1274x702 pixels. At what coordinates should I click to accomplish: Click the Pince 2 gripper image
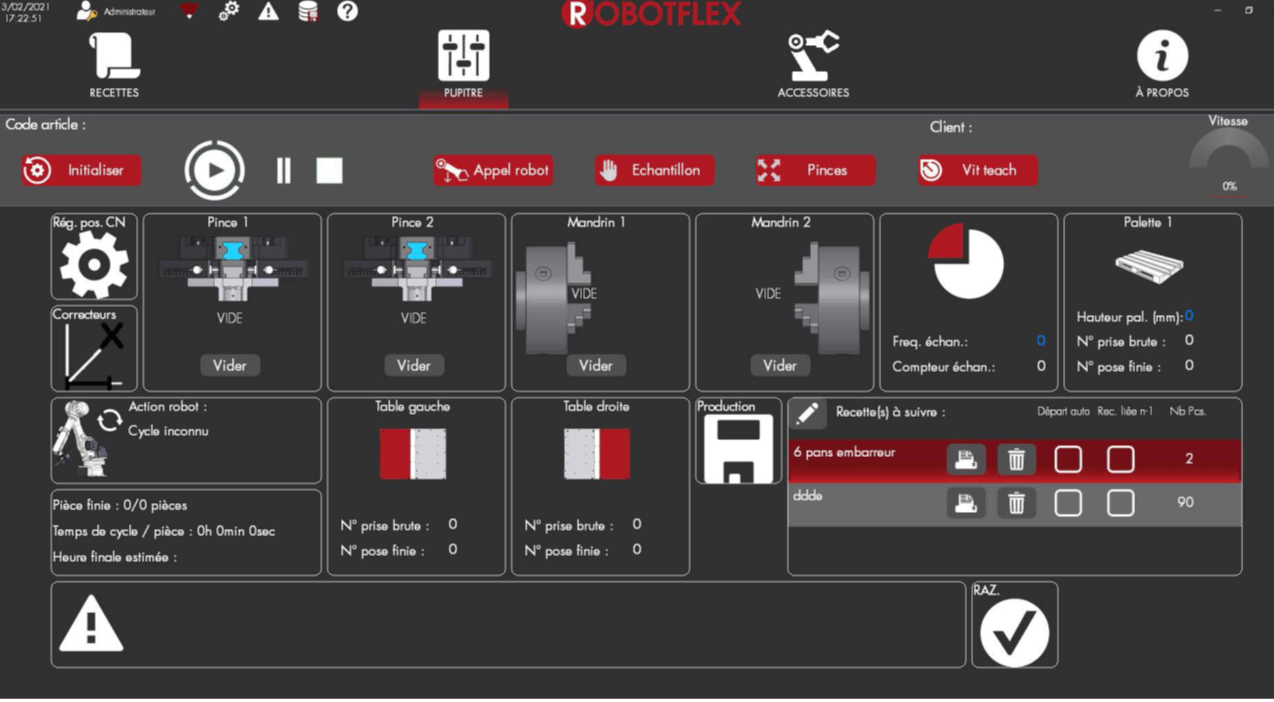pos(416,268)
